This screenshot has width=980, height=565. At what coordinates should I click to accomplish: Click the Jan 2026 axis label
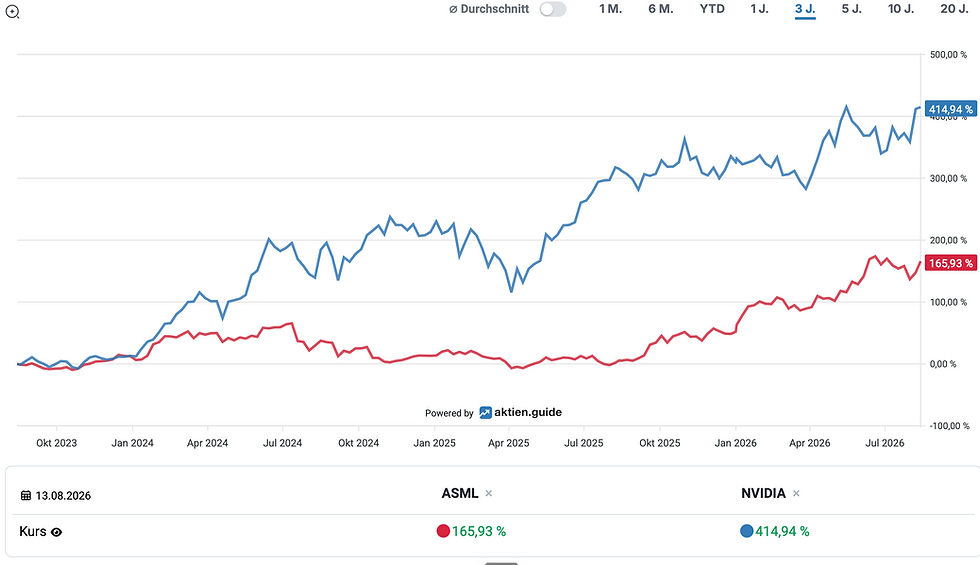(x=736, y=443)
